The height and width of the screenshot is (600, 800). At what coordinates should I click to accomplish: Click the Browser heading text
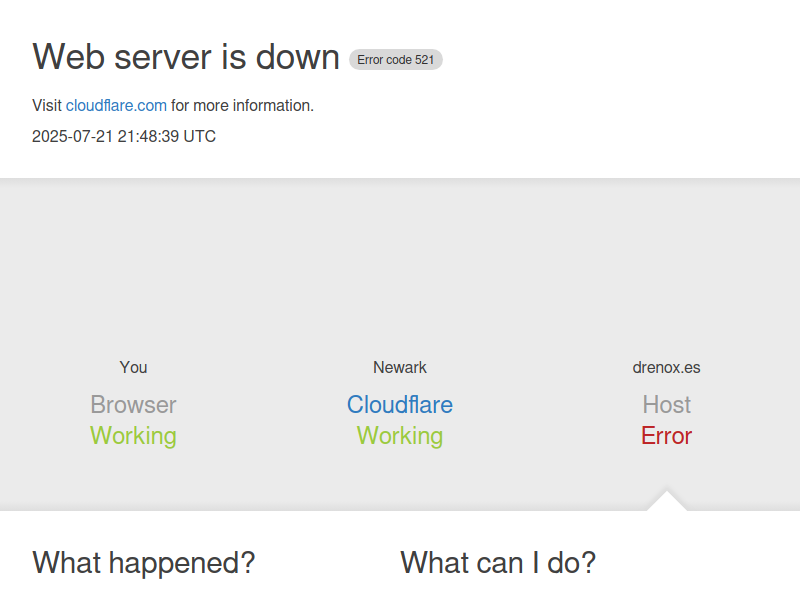[x=133, y=405]
